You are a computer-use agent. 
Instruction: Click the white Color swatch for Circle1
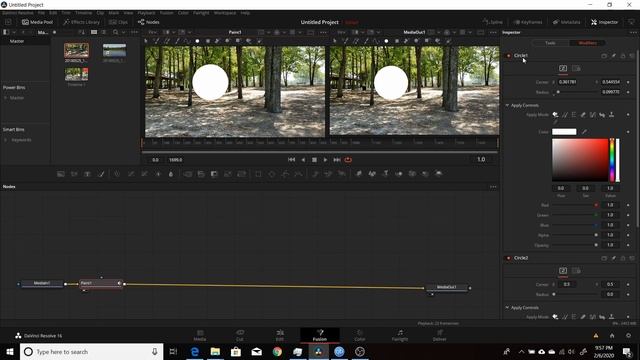pyautogui.click(x=564, y=132)
